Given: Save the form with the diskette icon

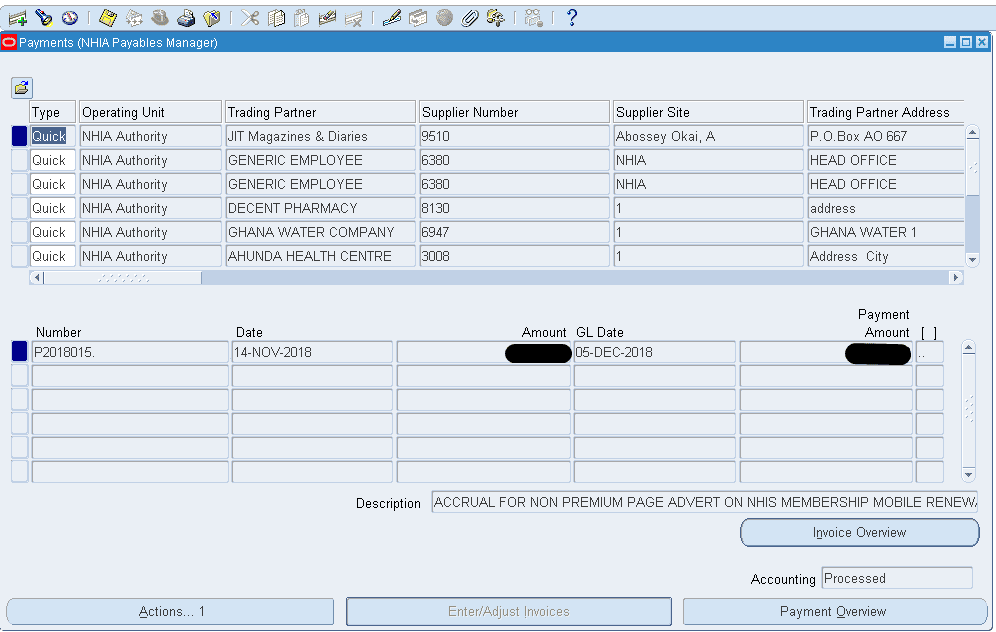Looking at the screenshot, I should tap(108, 18).
